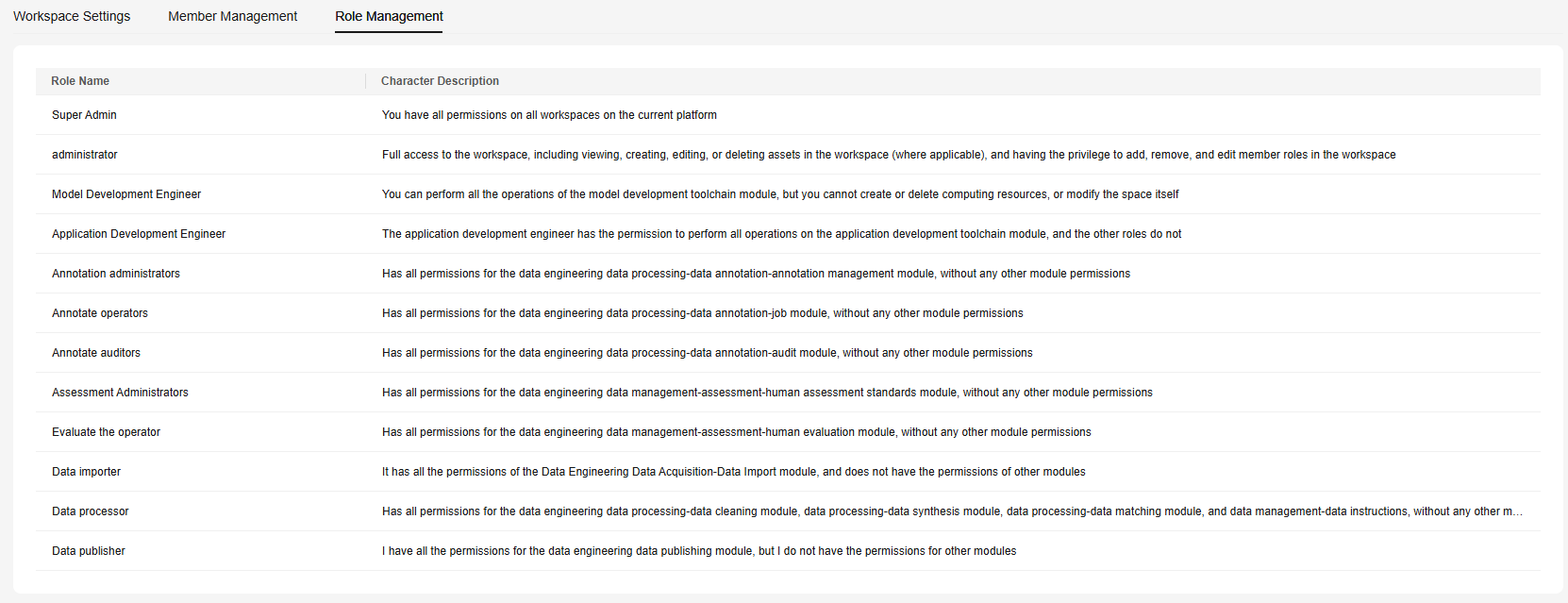Select the Data publisher role row

pyautogui.click(x=89, y=551)
